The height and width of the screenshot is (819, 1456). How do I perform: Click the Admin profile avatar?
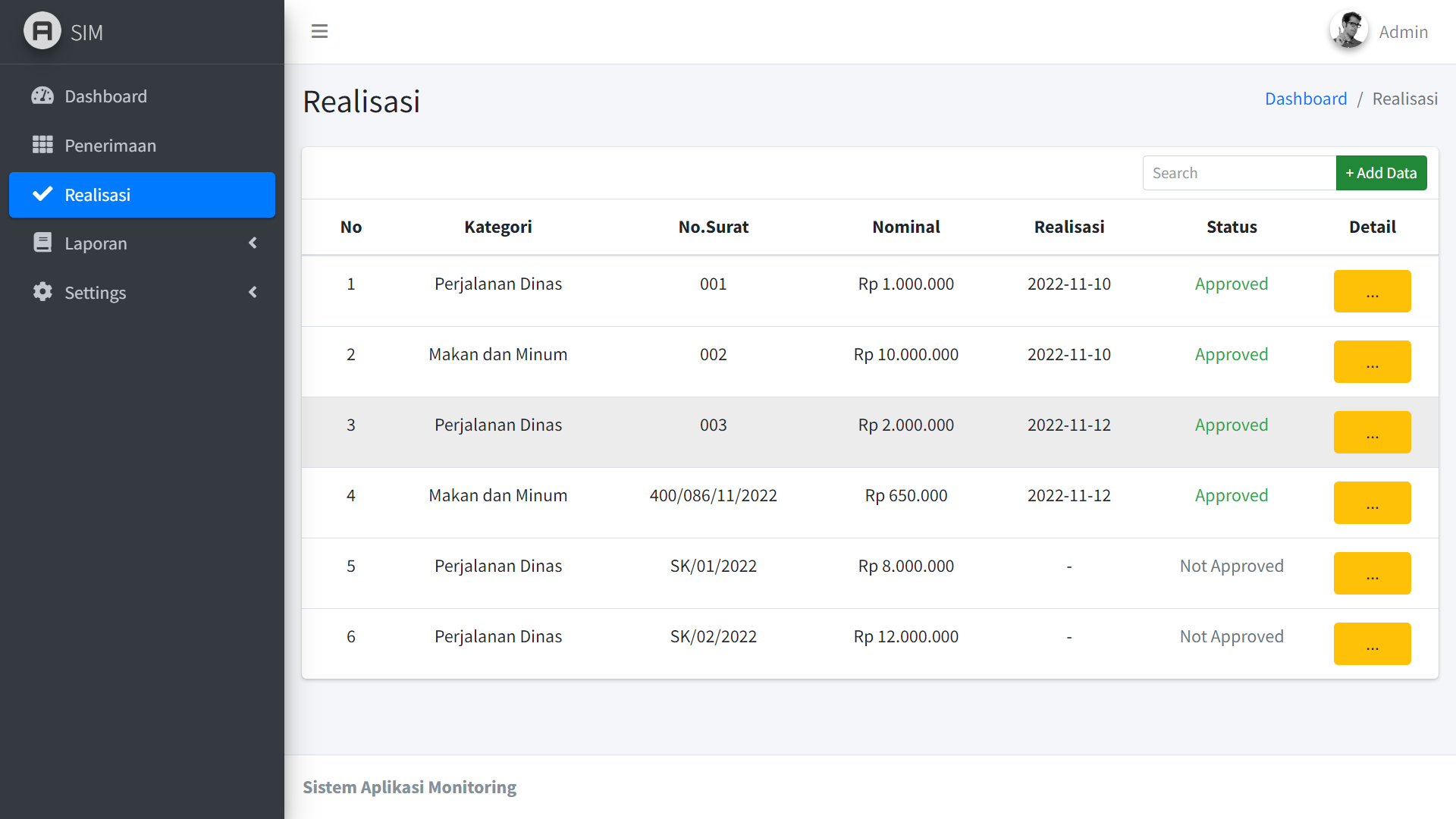[x=1348, y=31]
